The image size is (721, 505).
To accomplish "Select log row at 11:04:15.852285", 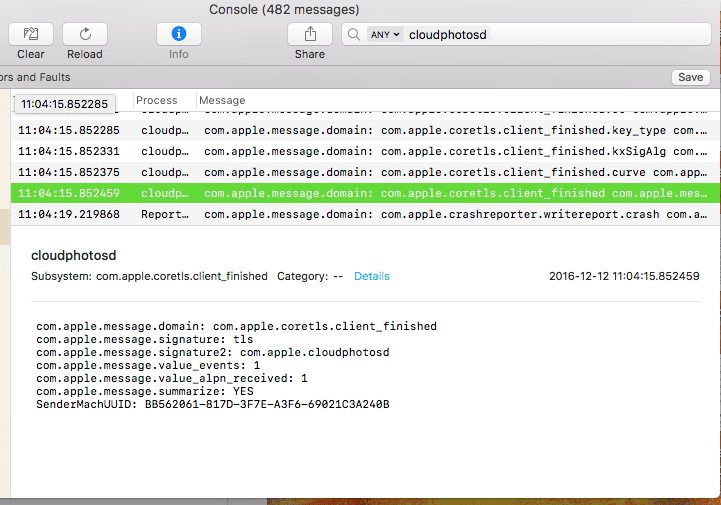I will 365,130.
